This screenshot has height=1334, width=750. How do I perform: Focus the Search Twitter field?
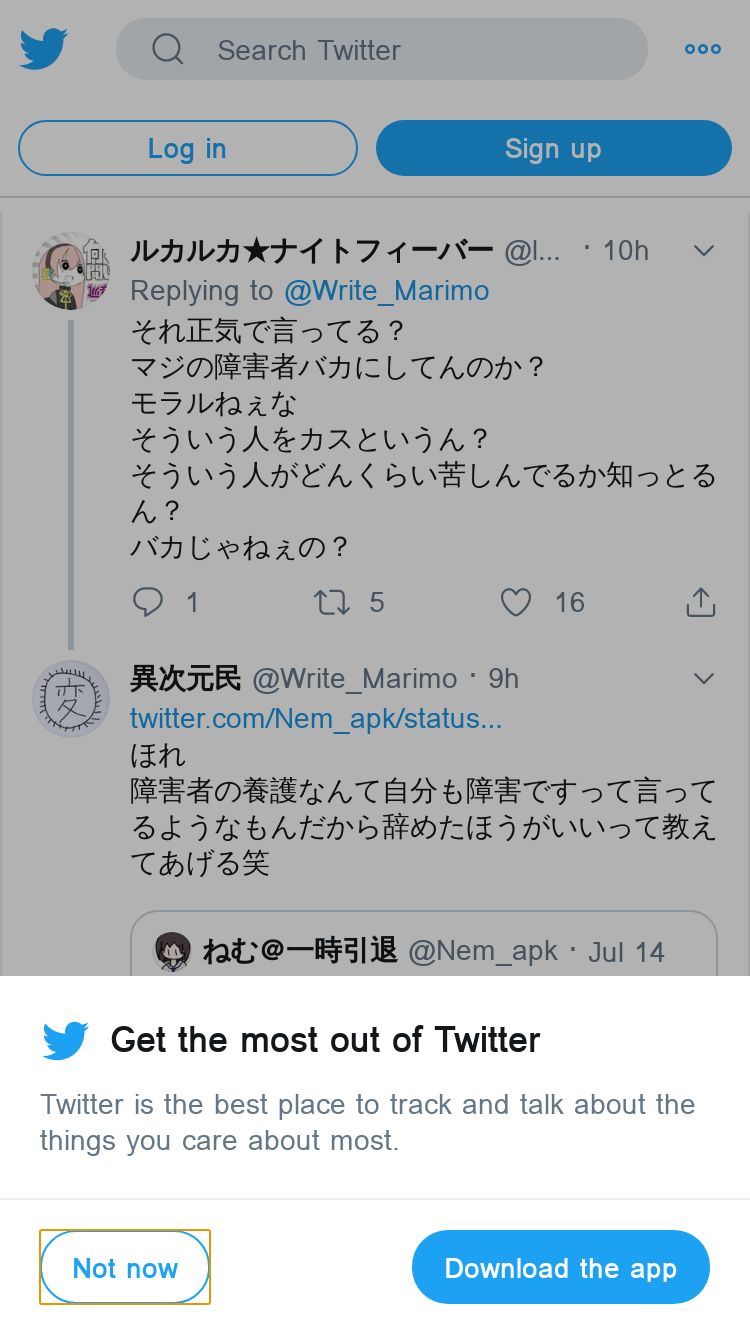[x=382, y=49]
